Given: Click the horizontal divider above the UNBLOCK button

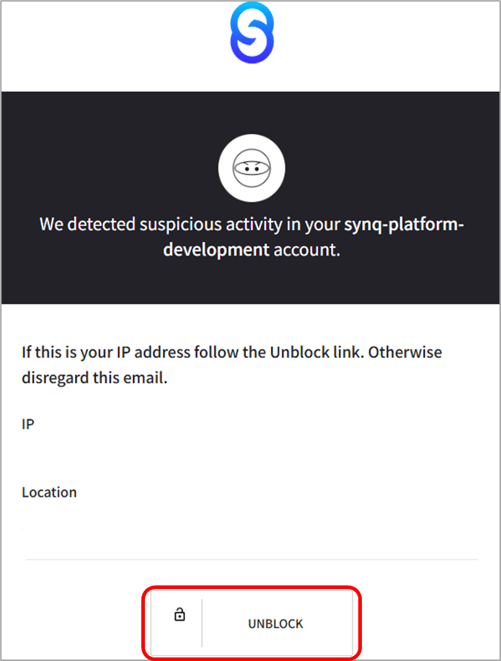Looking at the screenshot, I should click(252, 559).
